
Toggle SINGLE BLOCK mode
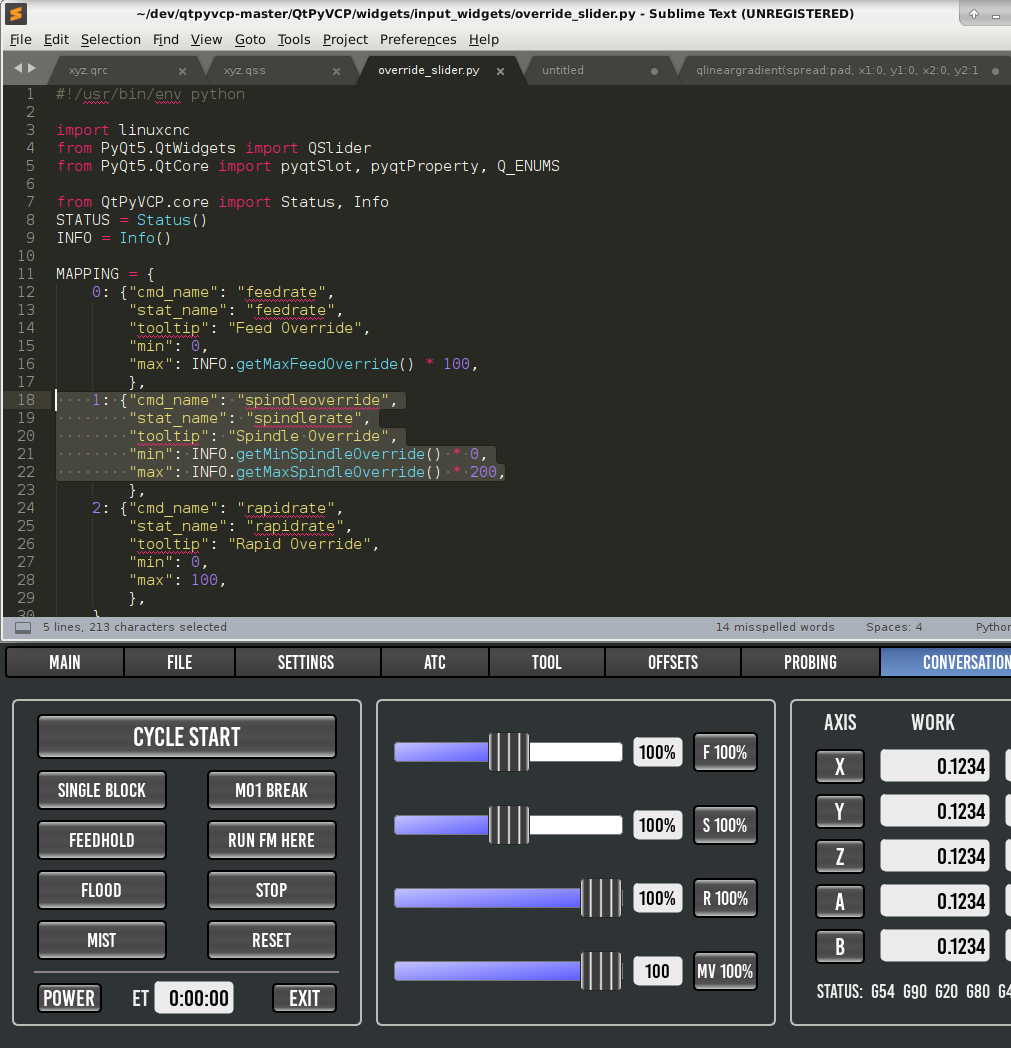(102, 790)
